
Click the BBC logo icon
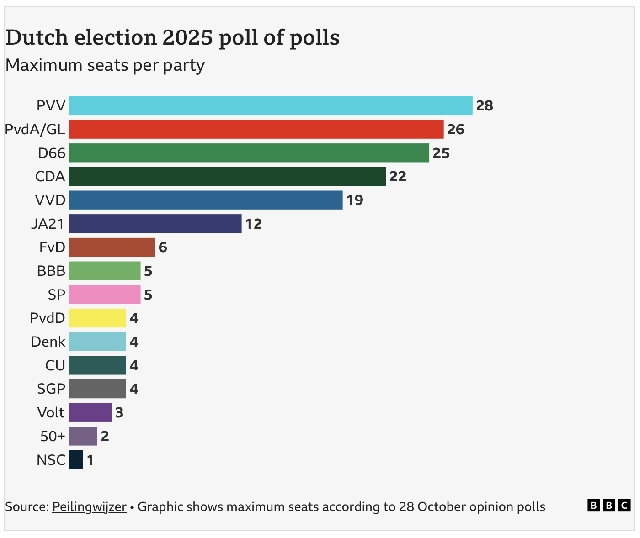608,506
